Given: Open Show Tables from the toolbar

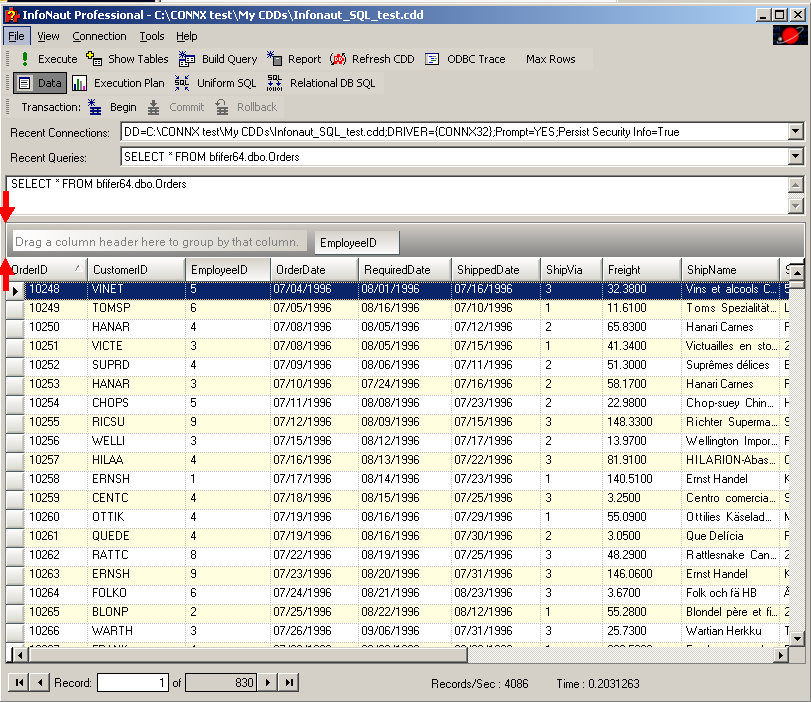Looking at the screenshot, I should (128, 59).
